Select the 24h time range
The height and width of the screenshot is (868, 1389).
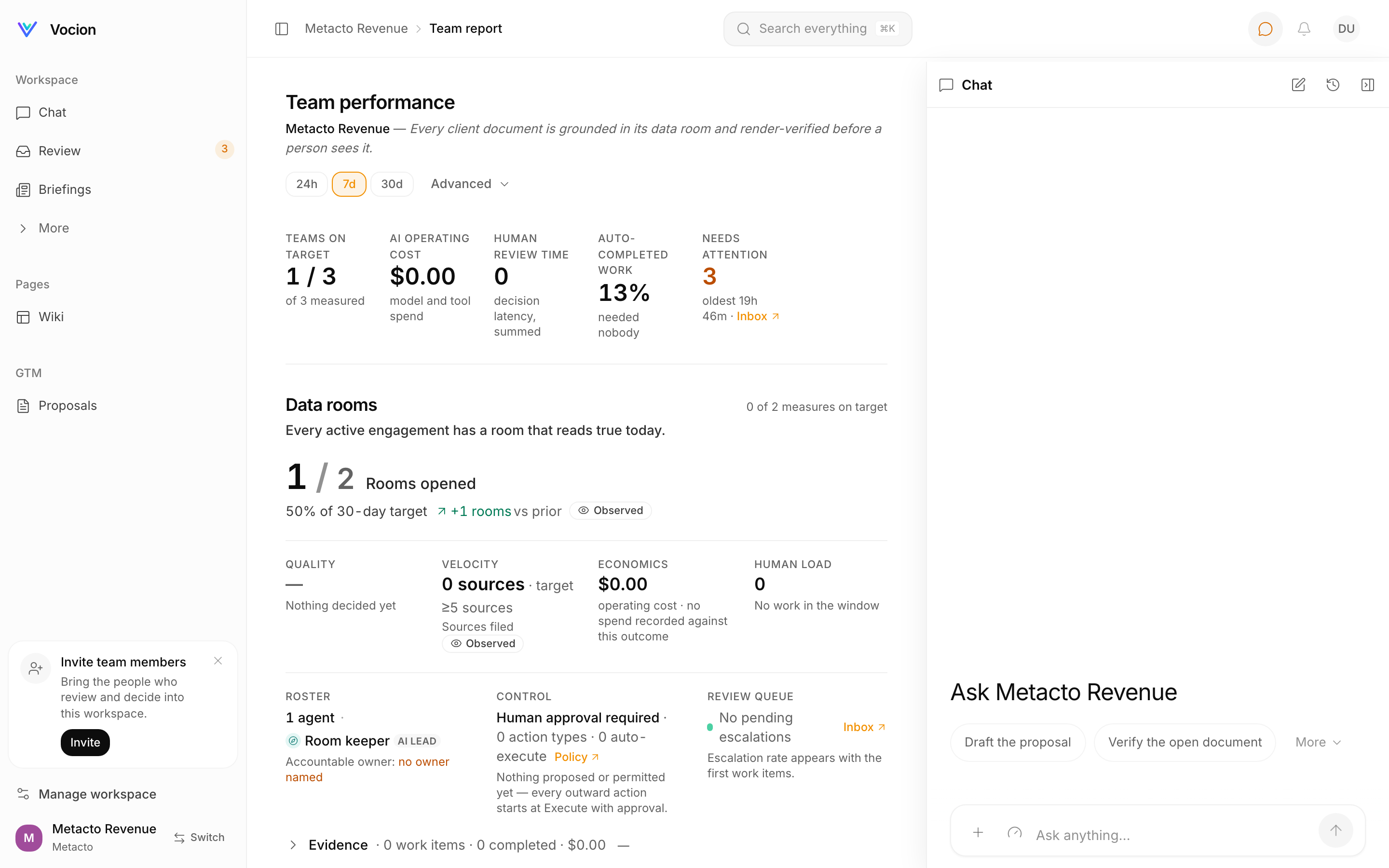[x=307, y=184]
